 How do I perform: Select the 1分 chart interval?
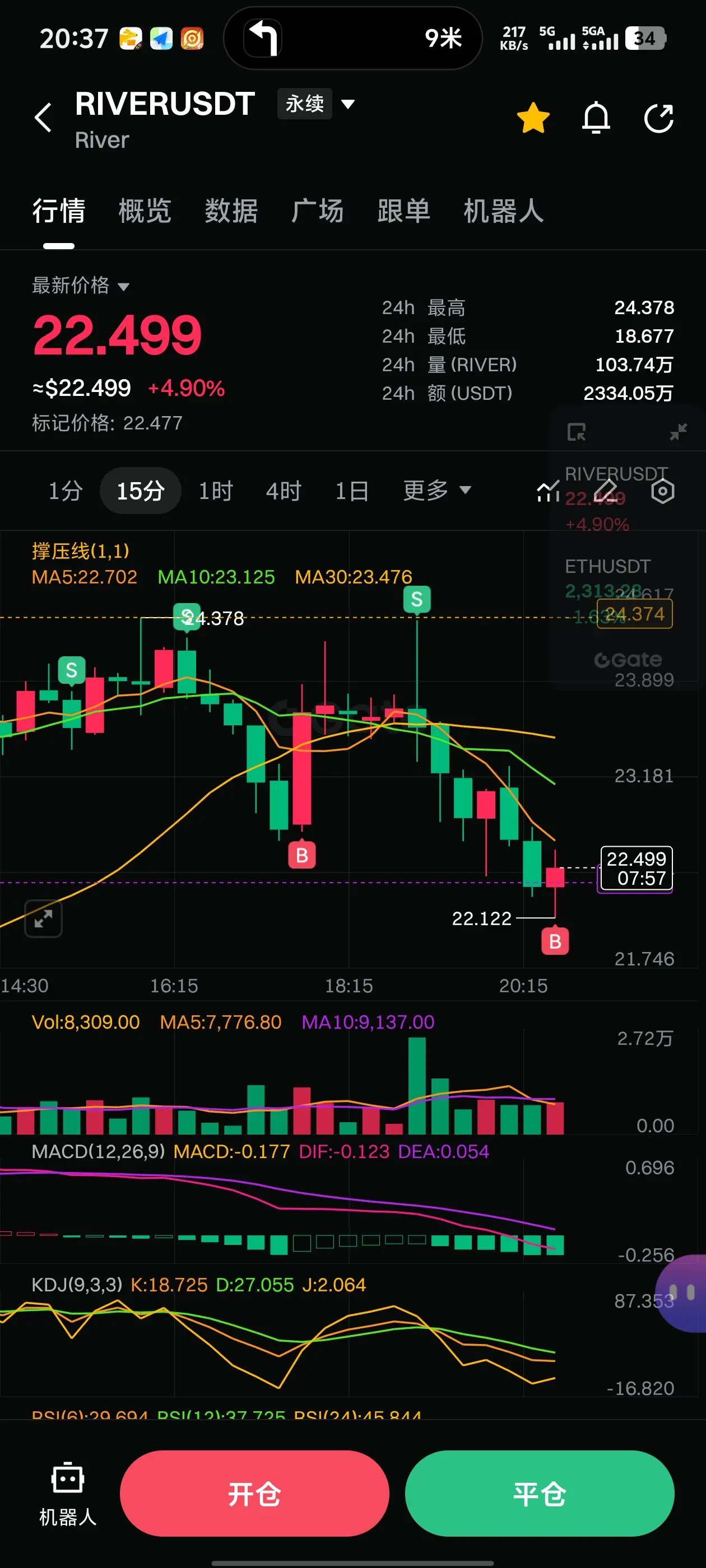65,491
